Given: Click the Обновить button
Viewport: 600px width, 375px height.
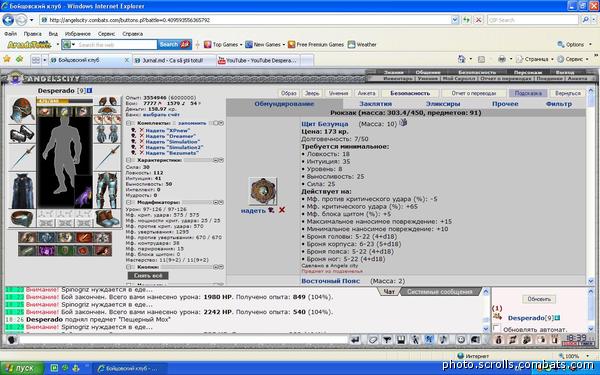Looking at the screenshot, I should click(539, 299).
